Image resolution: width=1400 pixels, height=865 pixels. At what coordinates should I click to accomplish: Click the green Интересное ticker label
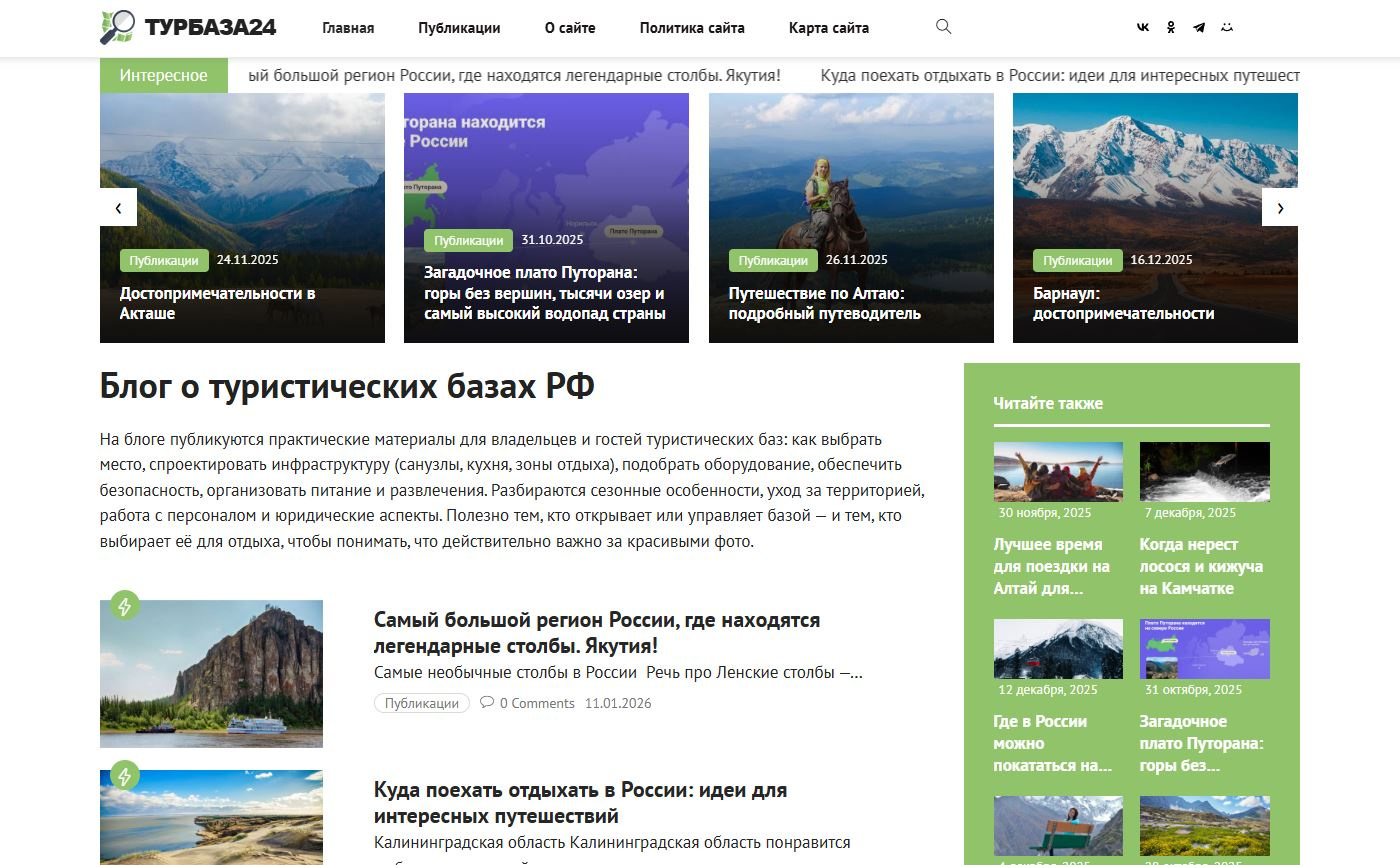click(164, 75)
